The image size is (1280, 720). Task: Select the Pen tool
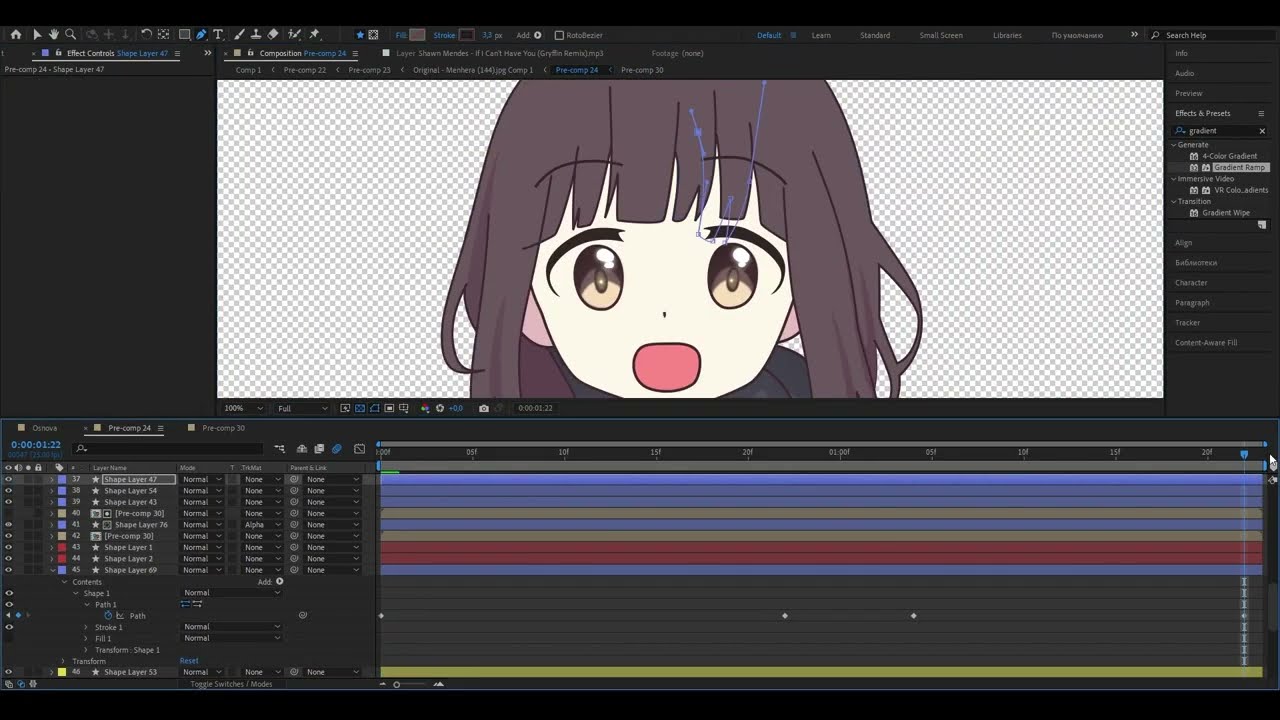(201, 34)
